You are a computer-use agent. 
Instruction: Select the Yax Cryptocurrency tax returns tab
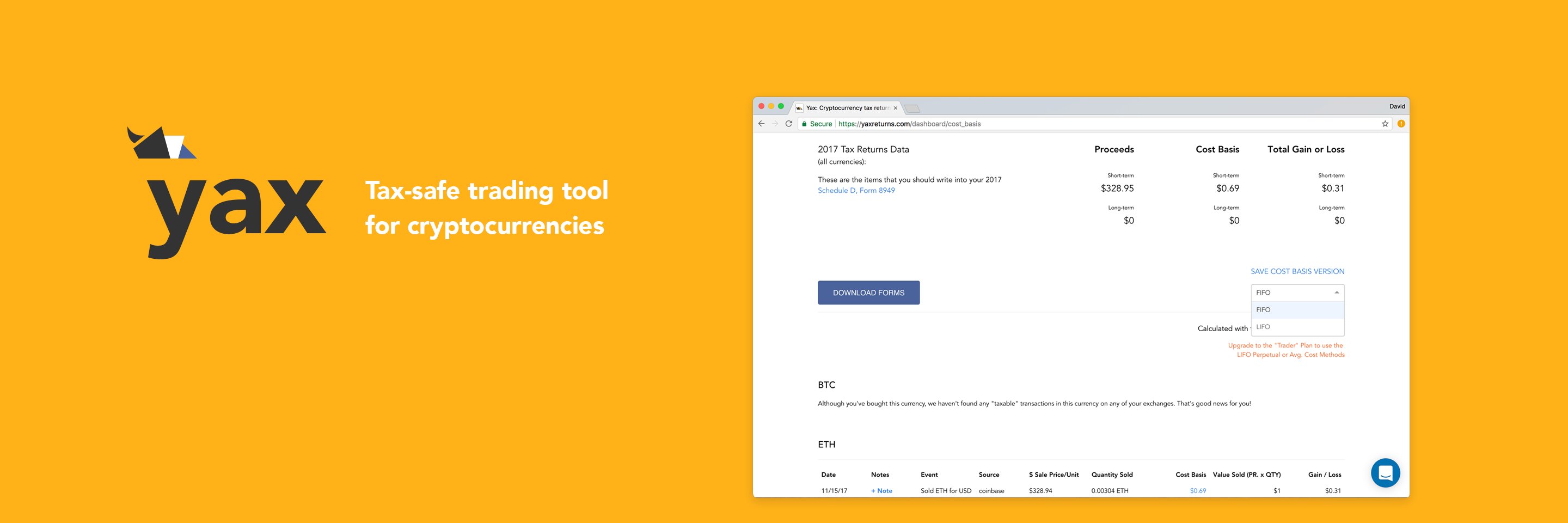[x=847, y=108]
